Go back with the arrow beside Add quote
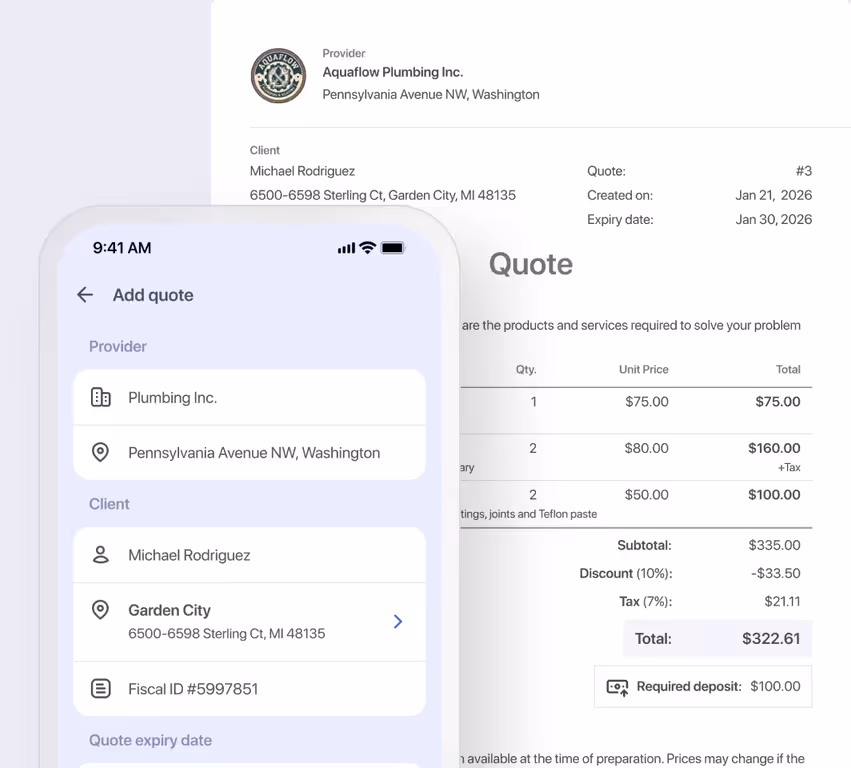Viewport: 851px width, 768px height. point(85,295)
